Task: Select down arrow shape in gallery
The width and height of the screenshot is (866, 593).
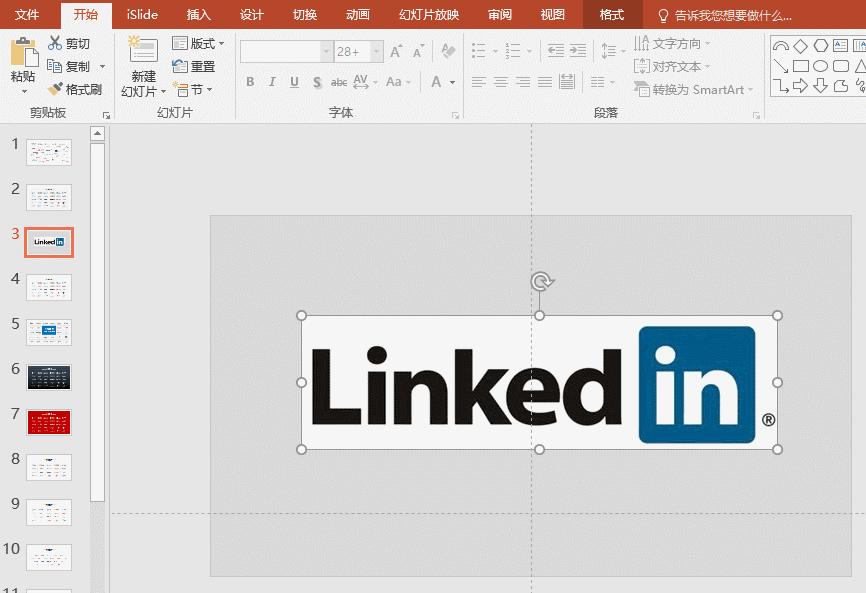Action: click(821, 86)
